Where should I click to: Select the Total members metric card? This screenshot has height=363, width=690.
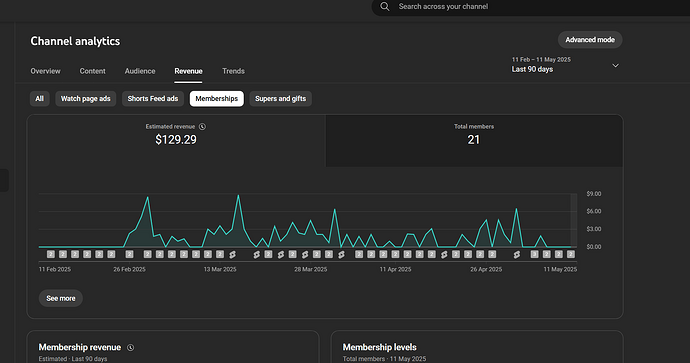(x=474, y=141)
